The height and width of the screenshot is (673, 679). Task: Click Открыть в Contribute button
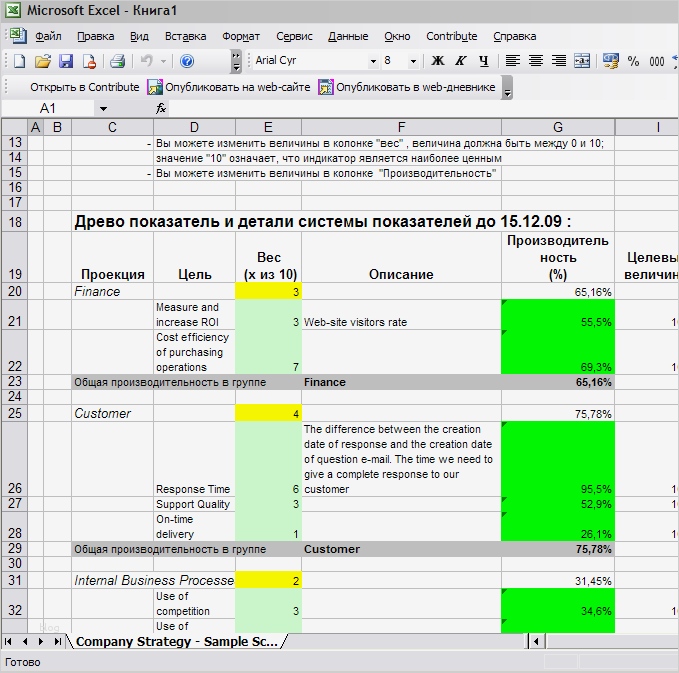coord(83,87)
